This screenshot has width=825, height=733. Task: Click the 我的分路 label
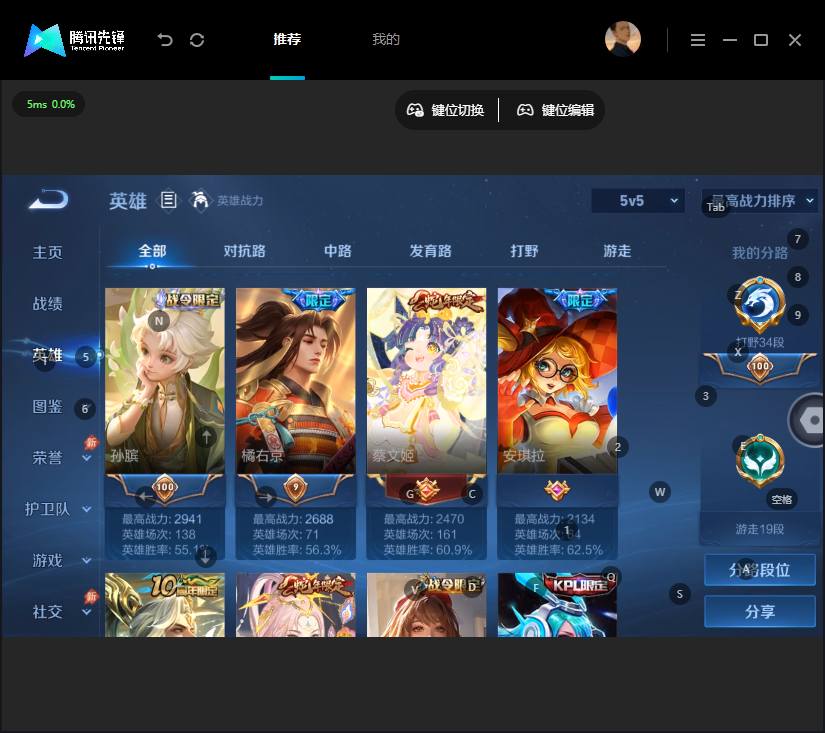760,253
